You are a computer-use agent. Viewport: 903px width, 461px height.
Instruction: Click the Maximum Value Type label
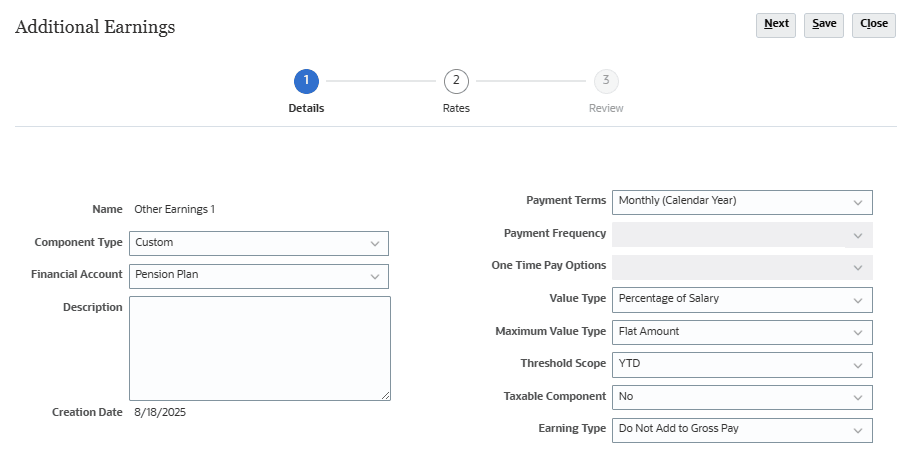pos(551,331)
